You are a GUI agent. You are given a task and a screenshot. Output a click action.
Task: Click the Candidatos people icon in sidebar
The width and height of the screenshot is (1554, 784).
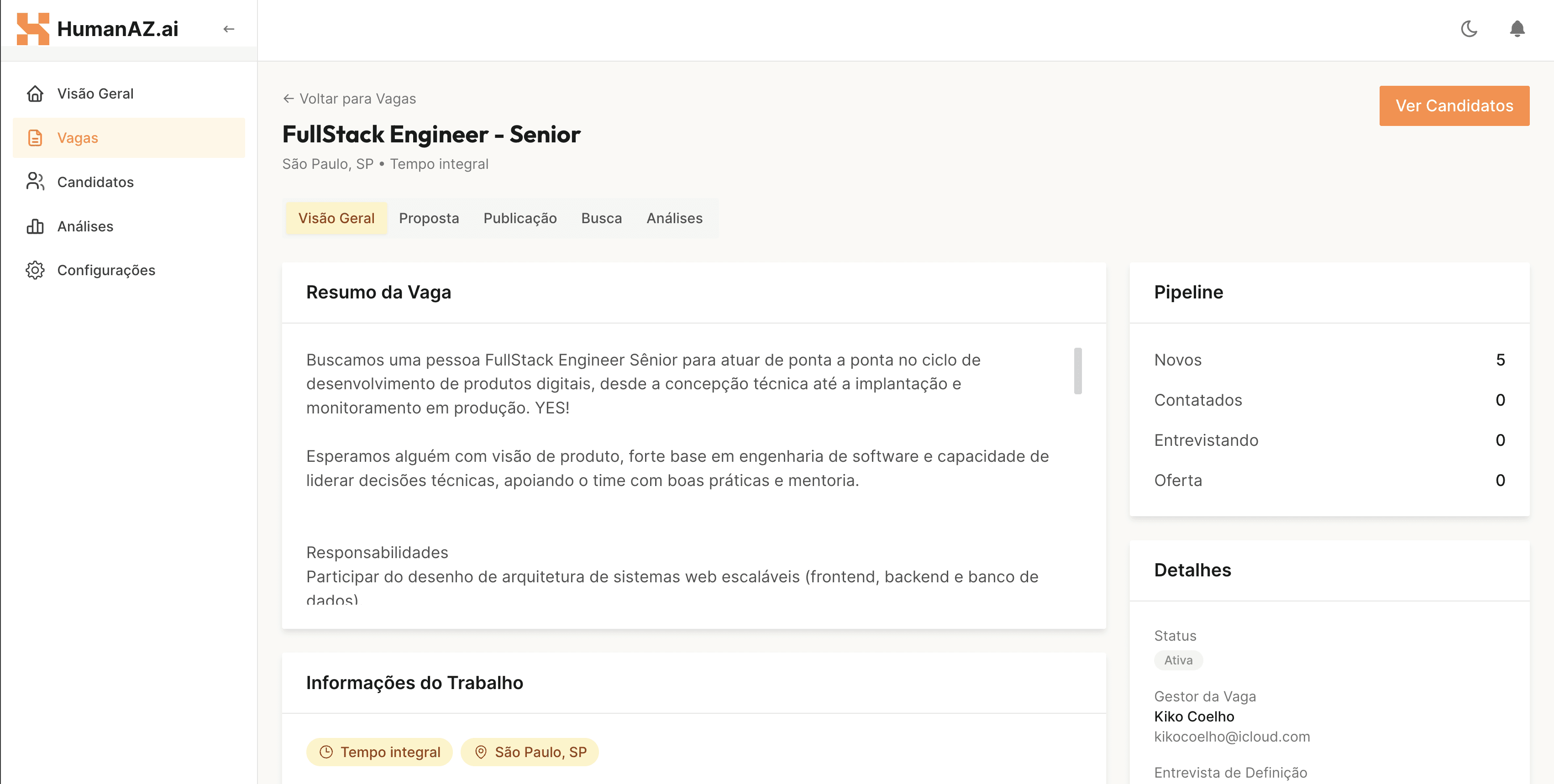35,182
